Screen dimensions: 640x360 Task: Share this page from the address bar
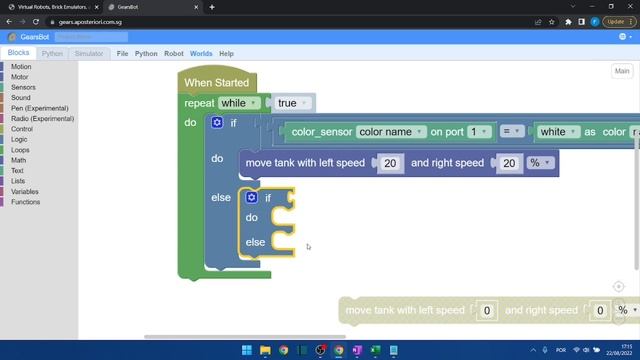click(x=538, y=22)
